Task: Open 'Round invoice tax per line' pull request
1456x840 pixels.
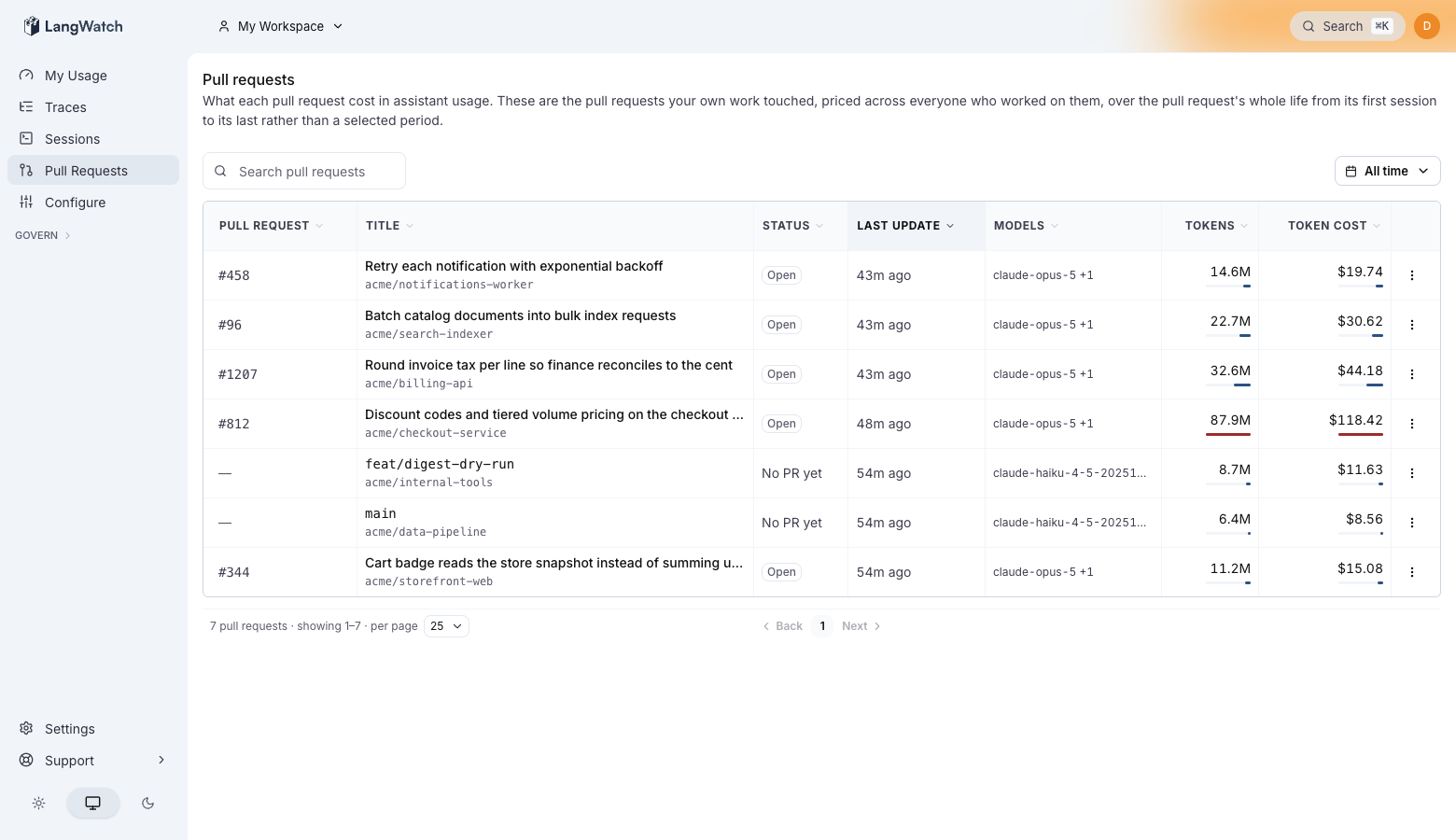Action: [x=549, y=365]
